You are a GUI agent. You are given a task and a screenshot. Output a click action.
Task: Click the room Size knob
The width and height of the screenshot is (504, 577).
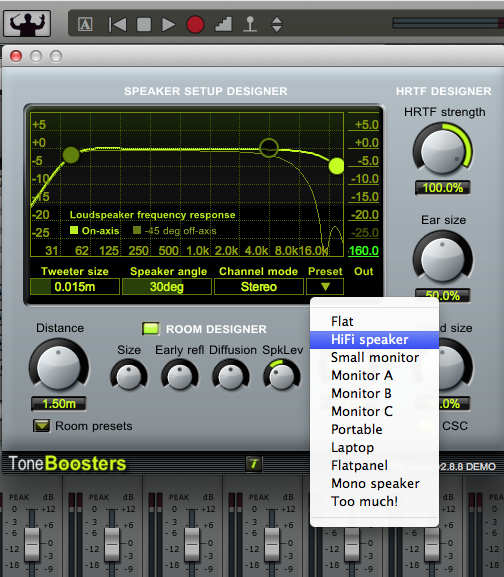pyautogui.click(x=129, y=375)
